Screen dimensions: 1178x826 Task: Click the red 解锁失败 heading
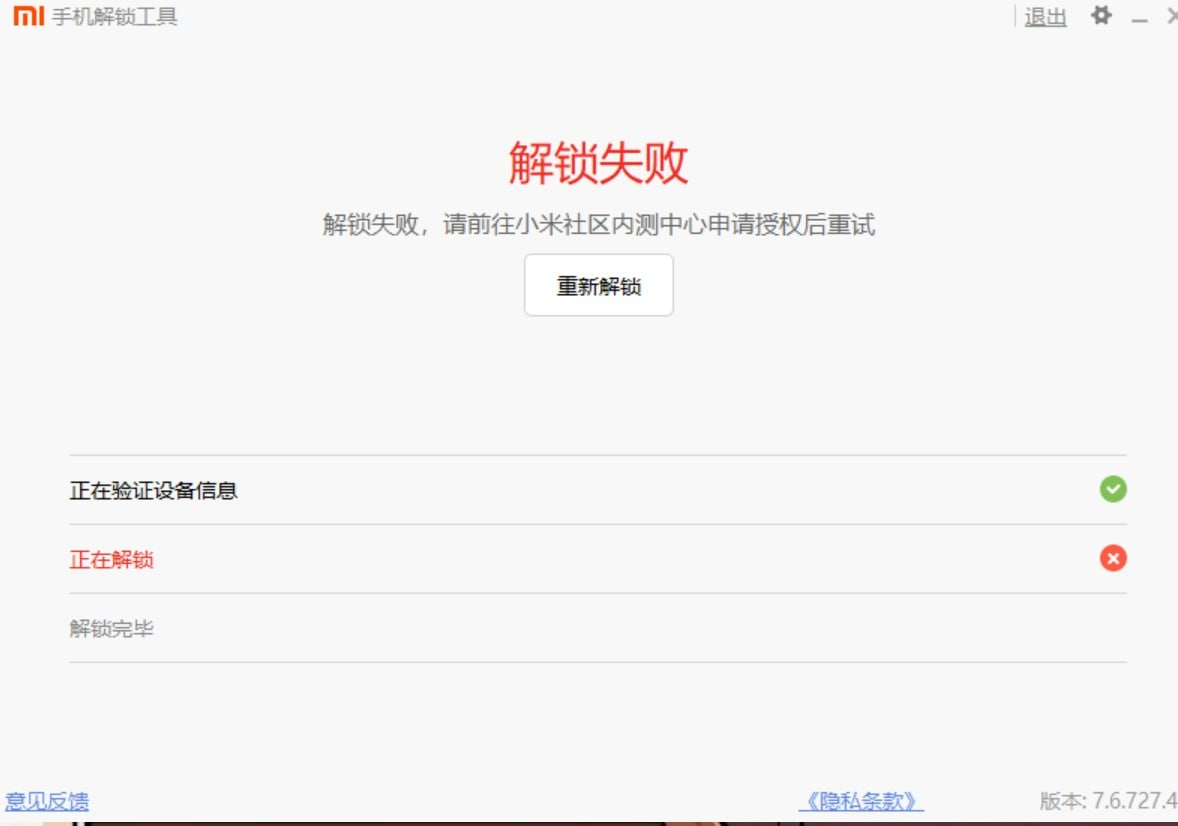(x=598, y=163)
